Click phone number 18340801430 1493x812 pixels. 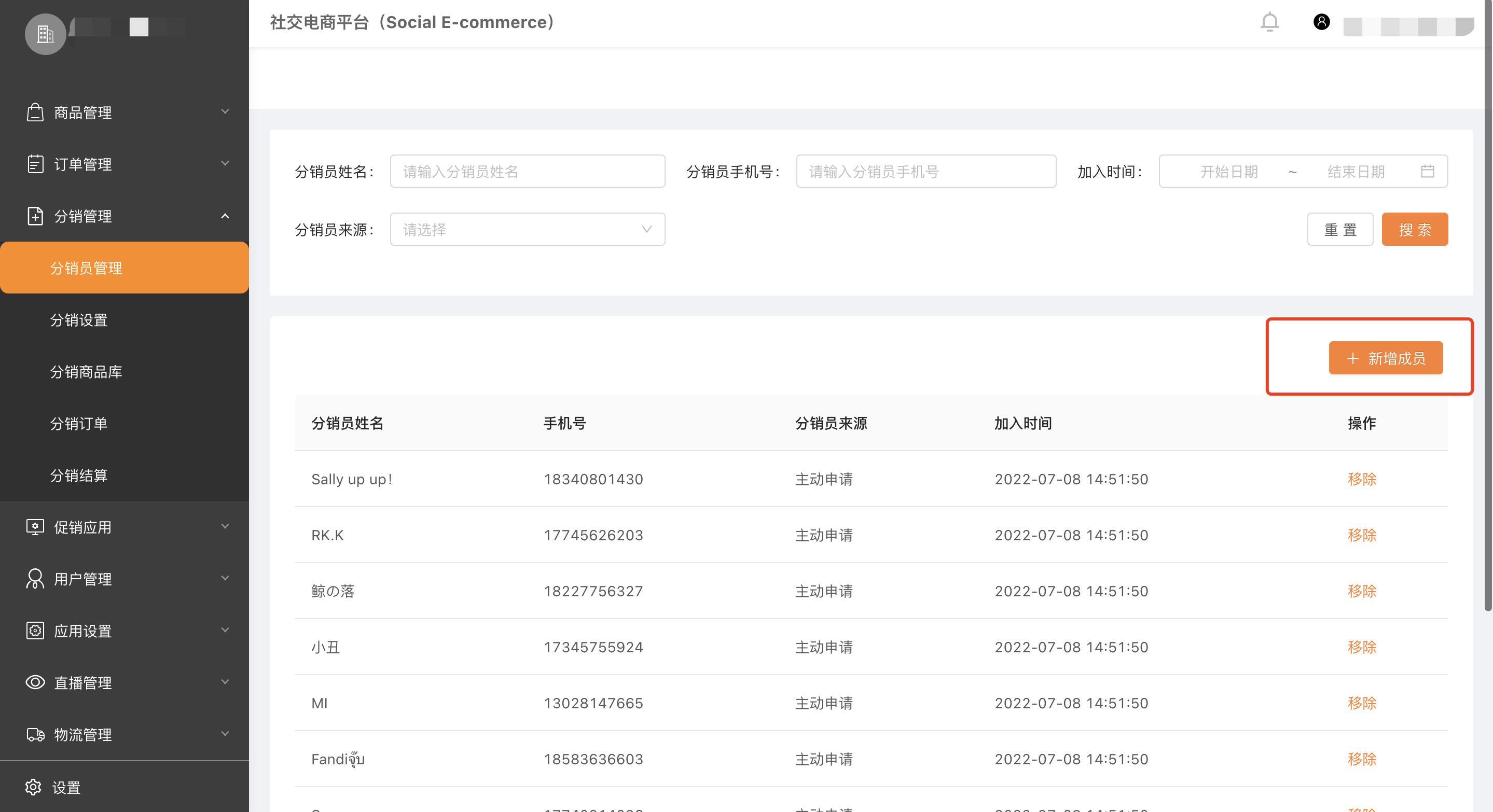[593, 479]
